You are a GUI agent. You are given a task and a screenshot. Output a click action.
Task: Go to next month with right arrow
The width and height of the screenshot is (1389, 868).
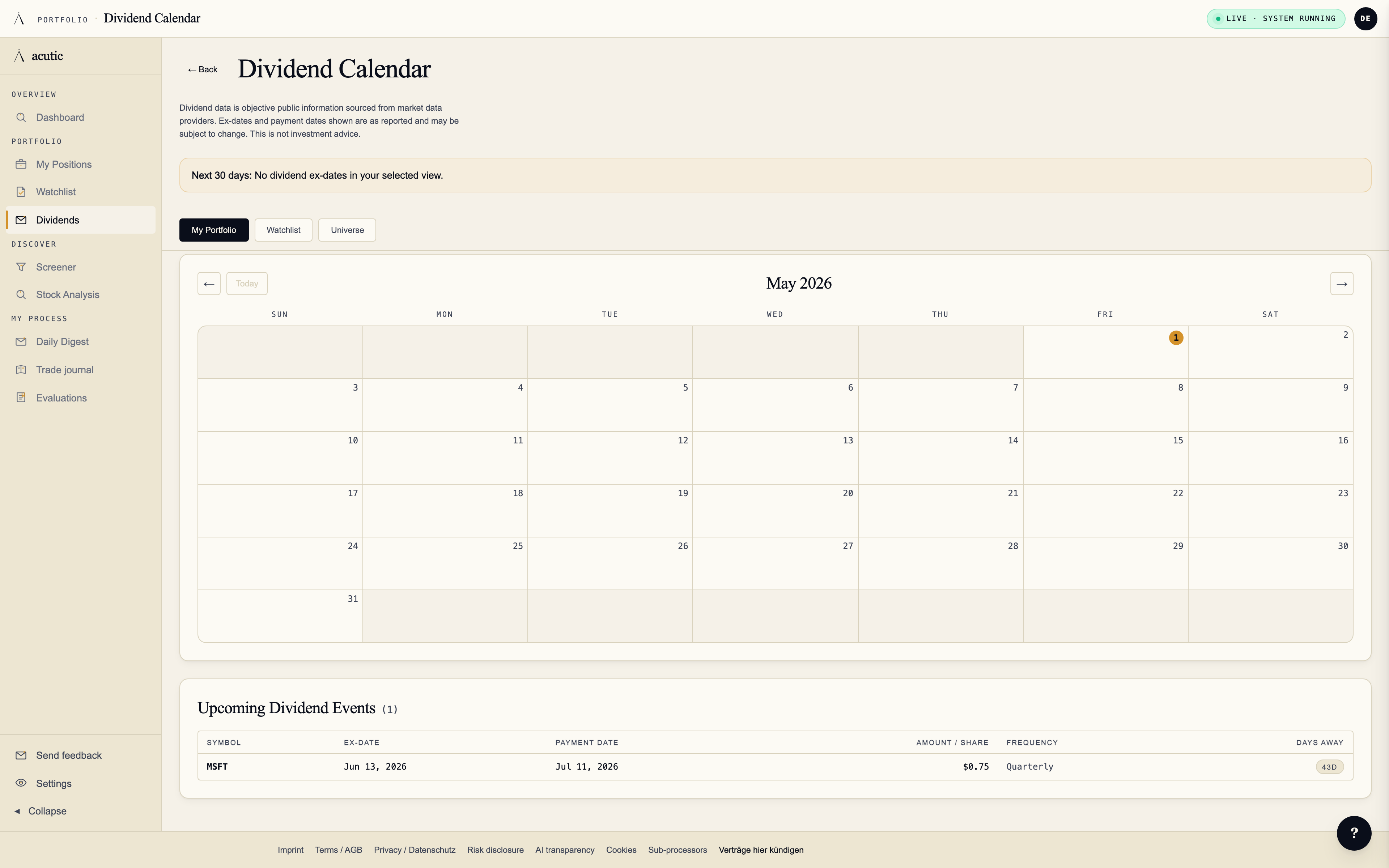(1341, 284)
